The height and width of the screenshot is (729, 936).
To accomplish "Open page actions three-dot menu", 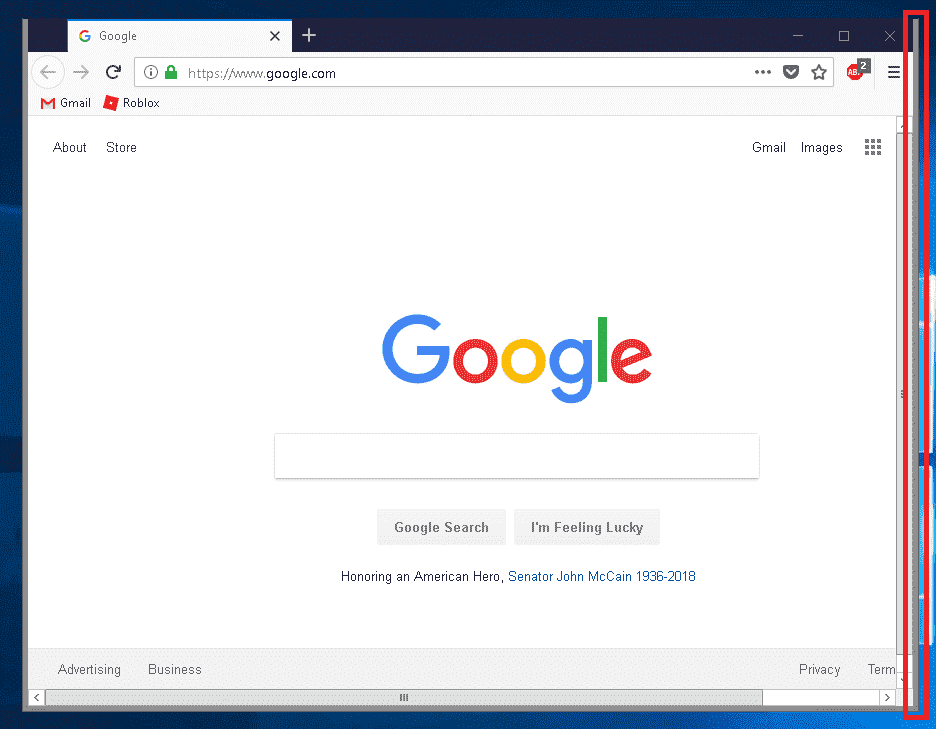I will [762, 72].
